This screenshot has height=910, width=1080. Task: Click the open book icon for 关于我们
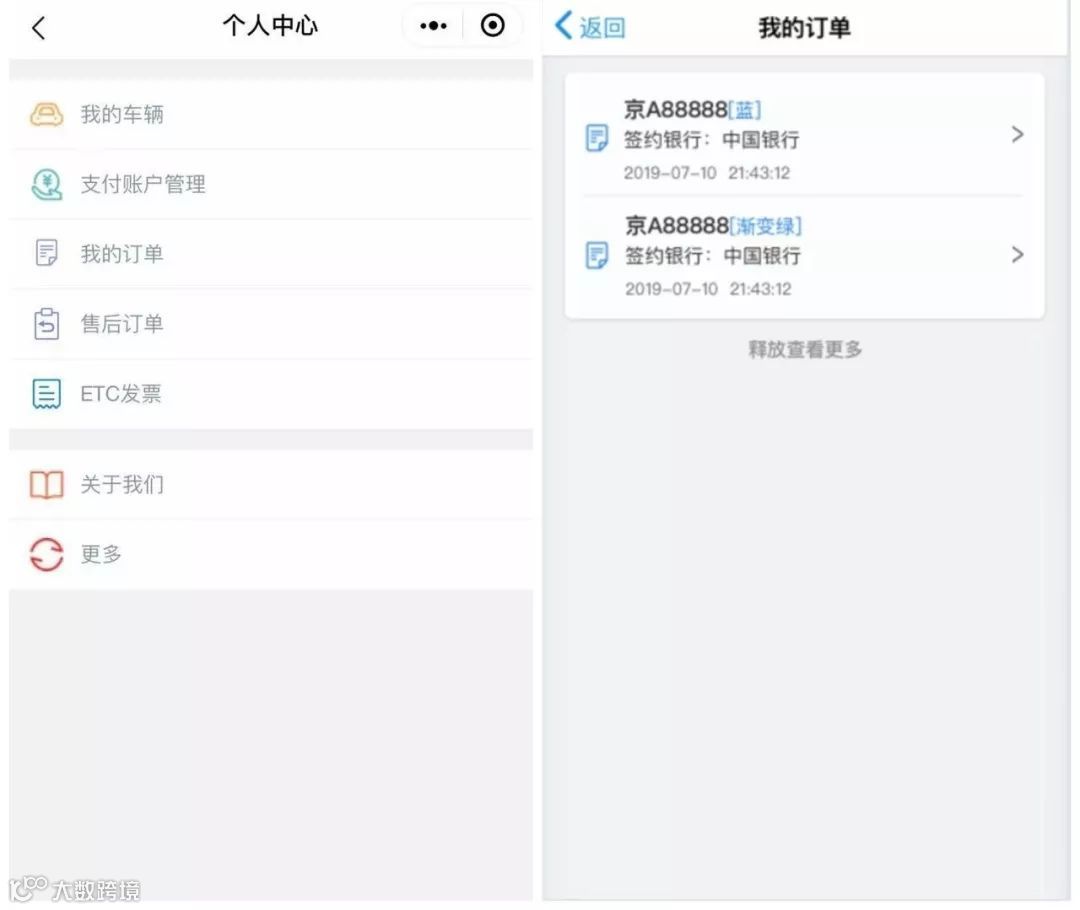[46, 484]
